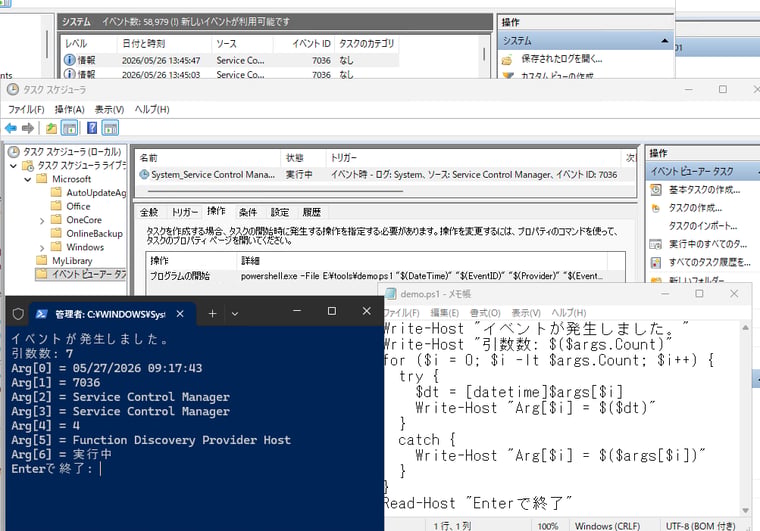
Task: Open new terminal tab with plus button
Action: pos(212,314)
